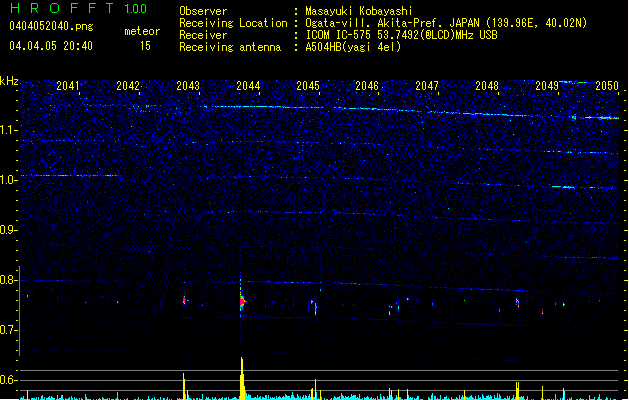
Task: Click the 0.8 kHz frequency axis label
Action: [9, 280]
